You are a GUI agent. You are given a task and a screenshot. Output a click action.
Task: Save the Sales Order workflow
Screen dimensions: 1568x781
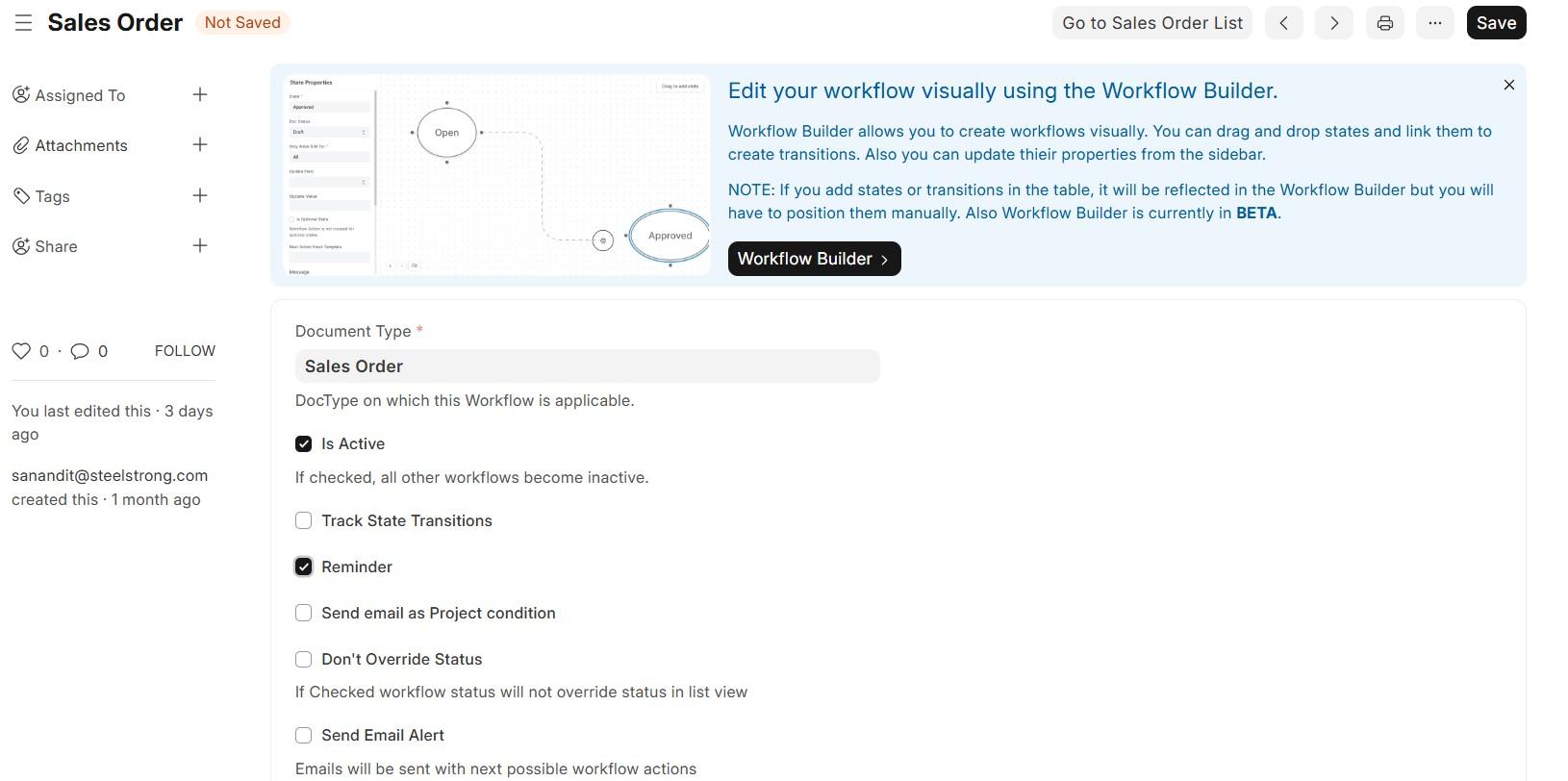[x=1496, y=23]
